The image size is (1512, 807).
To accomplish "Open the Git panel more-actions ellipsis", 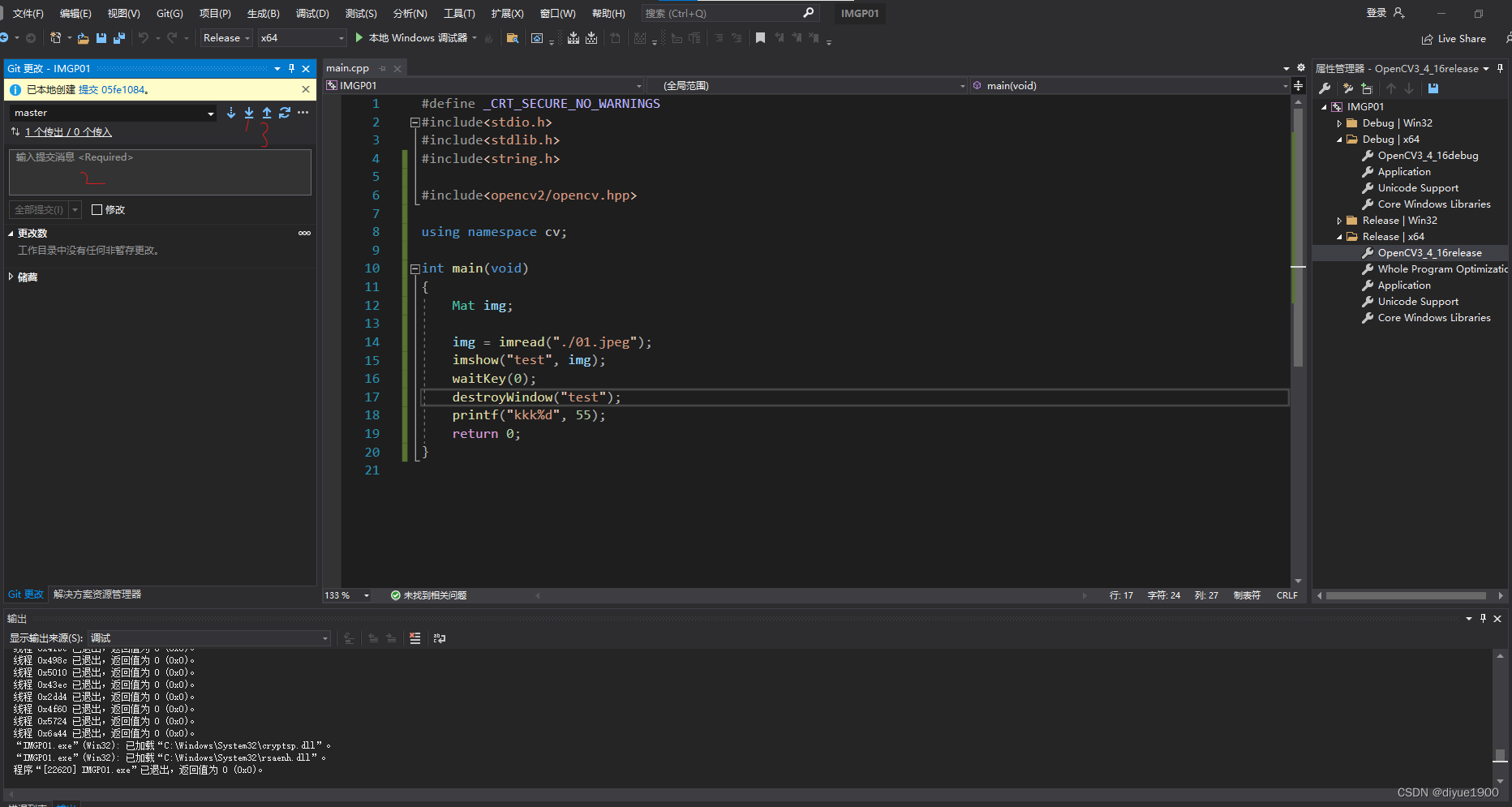I will [x=303, y=113].
